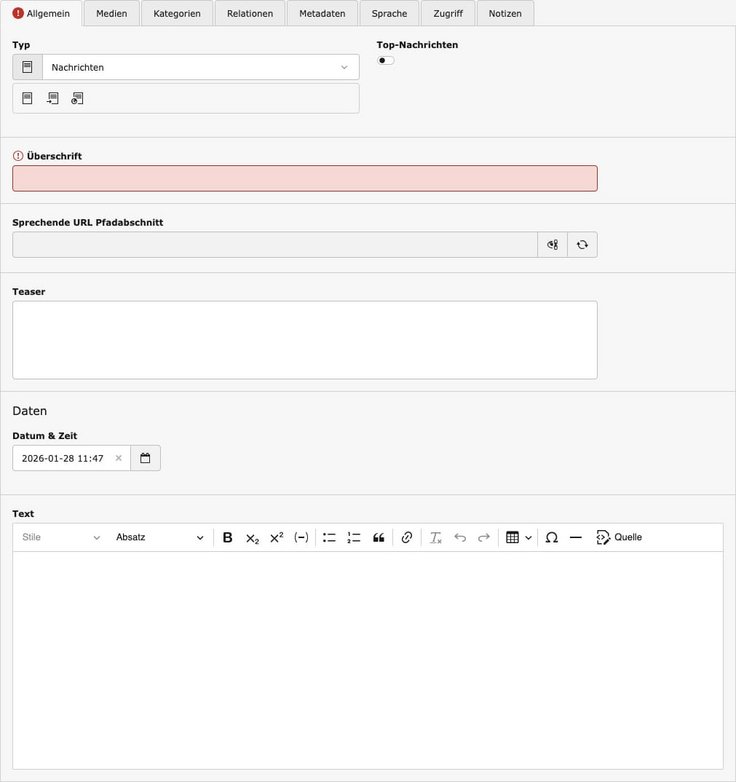Insert a block quote
The width and height of the screenshot is (736, 782).
[x=379, y=537]
